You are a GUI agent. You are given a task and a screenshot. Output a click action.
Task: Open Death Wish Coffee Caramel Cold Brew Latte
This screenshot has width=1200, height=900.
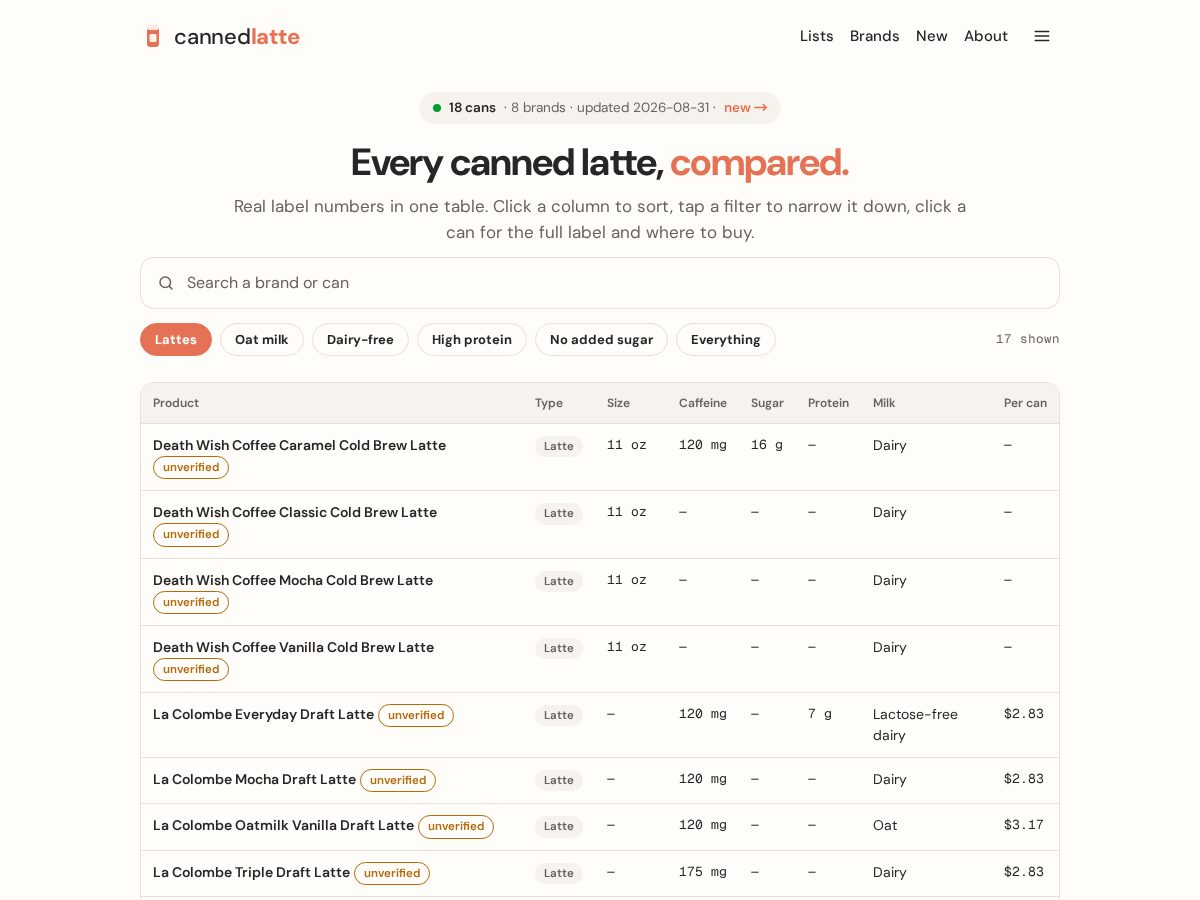tap(299, 445)
